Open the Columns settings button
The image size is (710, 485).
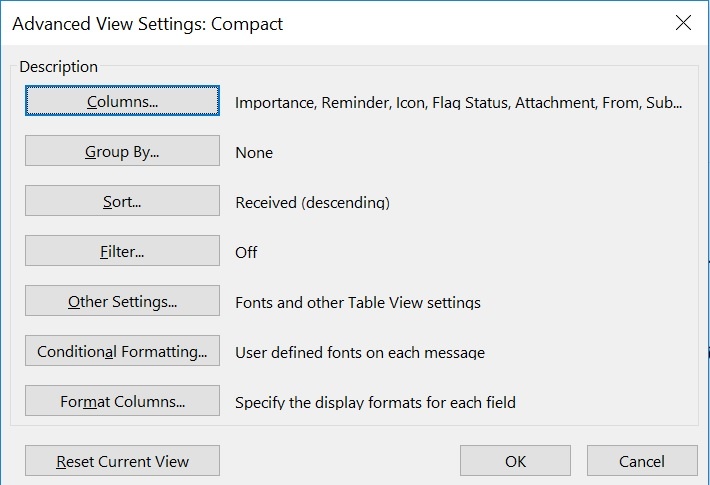(122, 101)
